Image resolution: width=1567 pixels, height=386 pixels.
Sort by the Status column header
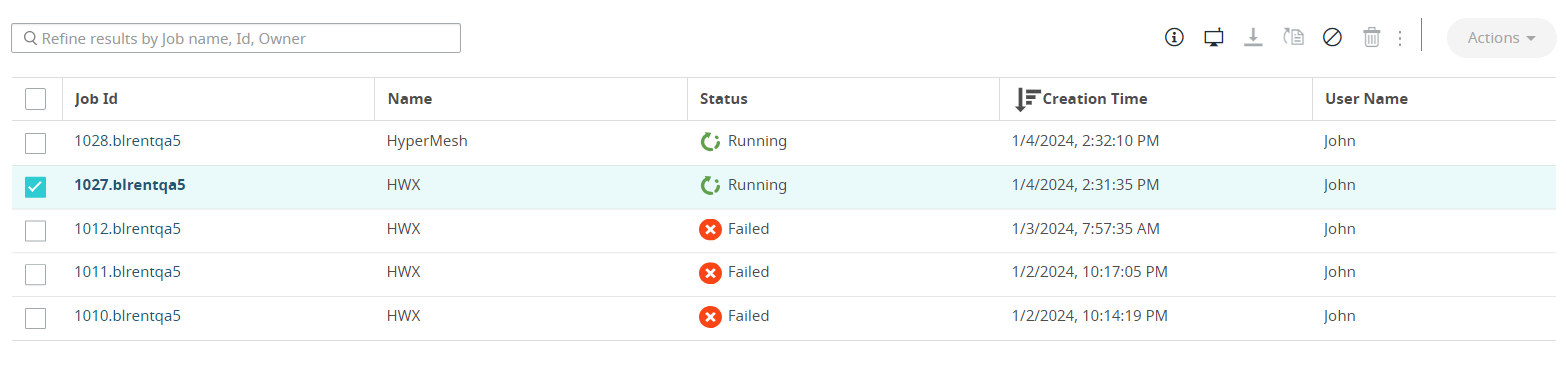pos(724,99)
